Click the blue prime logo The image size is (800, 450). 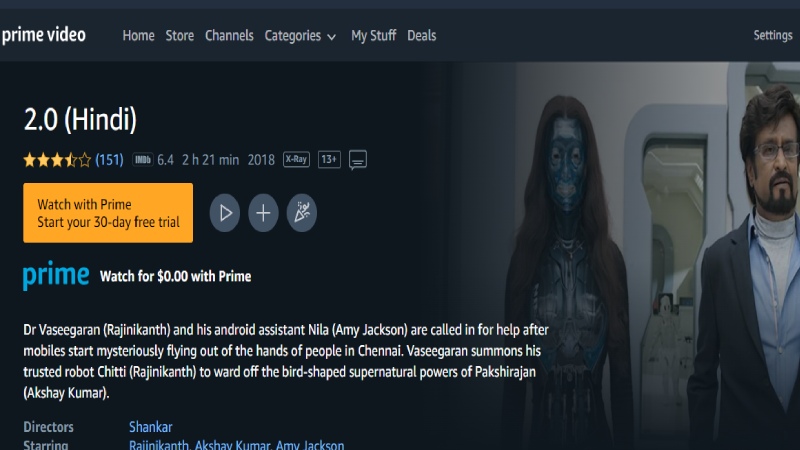click(56, 275)
